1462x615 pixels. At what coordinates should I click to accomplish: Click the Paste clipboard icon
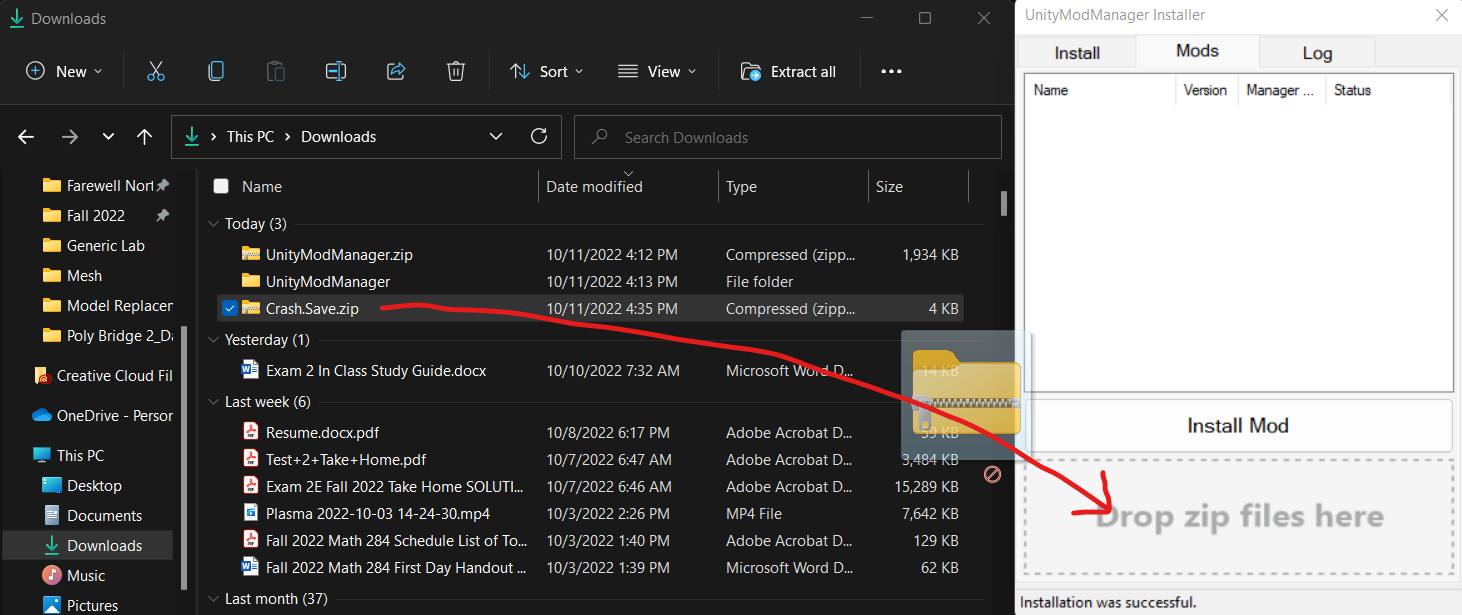click(x=275, y=71)
